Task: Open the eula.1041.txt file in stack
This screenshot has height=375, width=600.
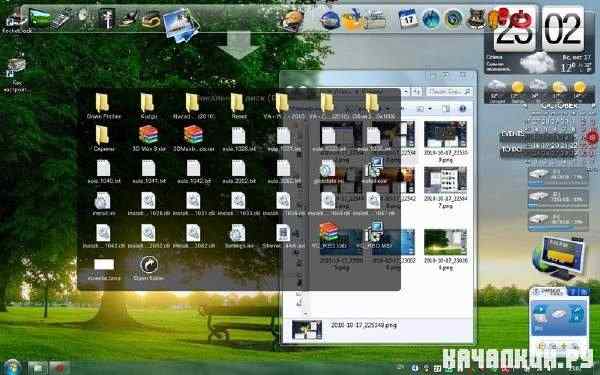Action: pos(148,171)
